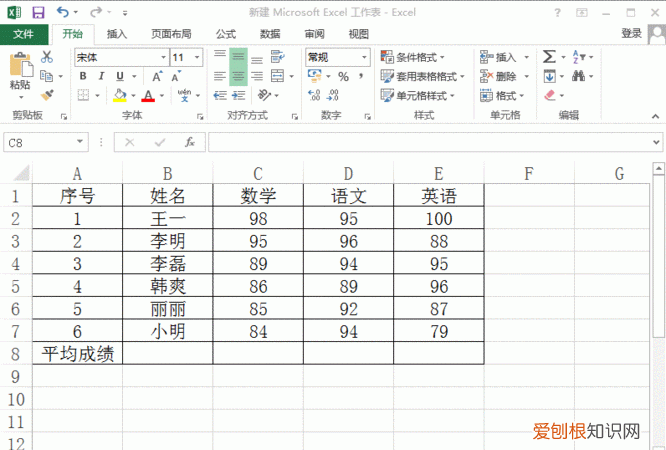666x450 pixels.
Task: Toggle Italic formatting
Action: [102, 76]
